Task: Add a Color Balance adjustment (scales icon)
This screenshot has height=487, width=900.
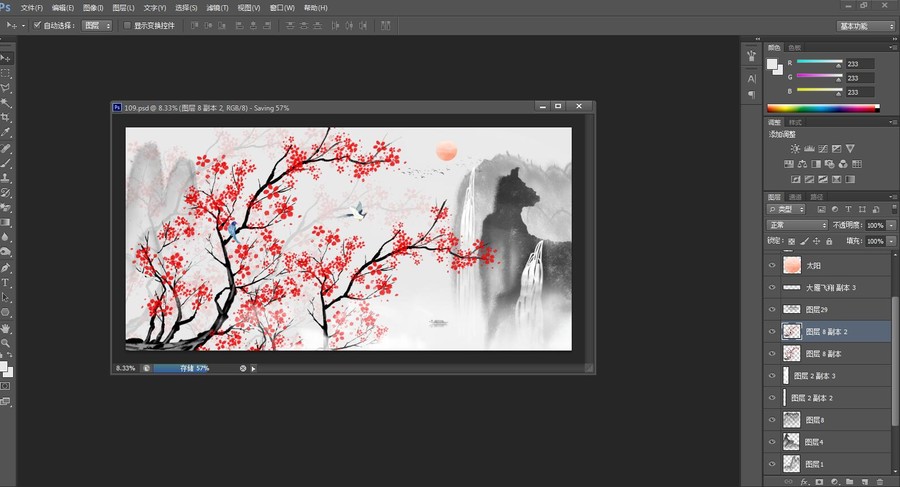Action: click(802, 164)
